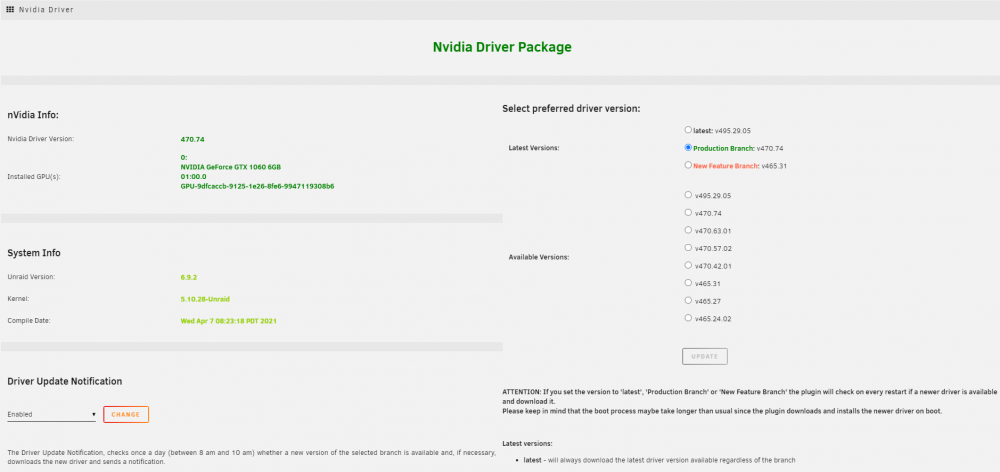Click 'Select preferred driver version' heading
This screenshot has width=1000, height=472.
(571, 109)
